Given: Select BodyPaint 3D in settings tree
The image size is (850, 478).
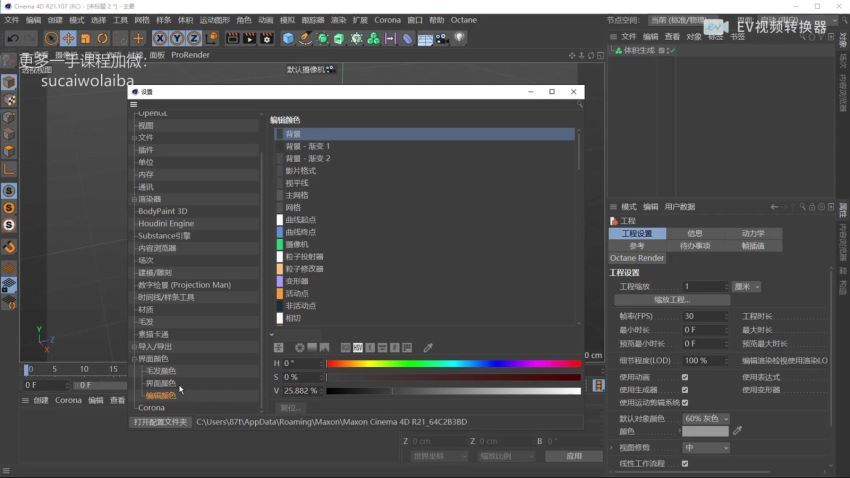Looking at the screenshot, I should click(163, 211).
